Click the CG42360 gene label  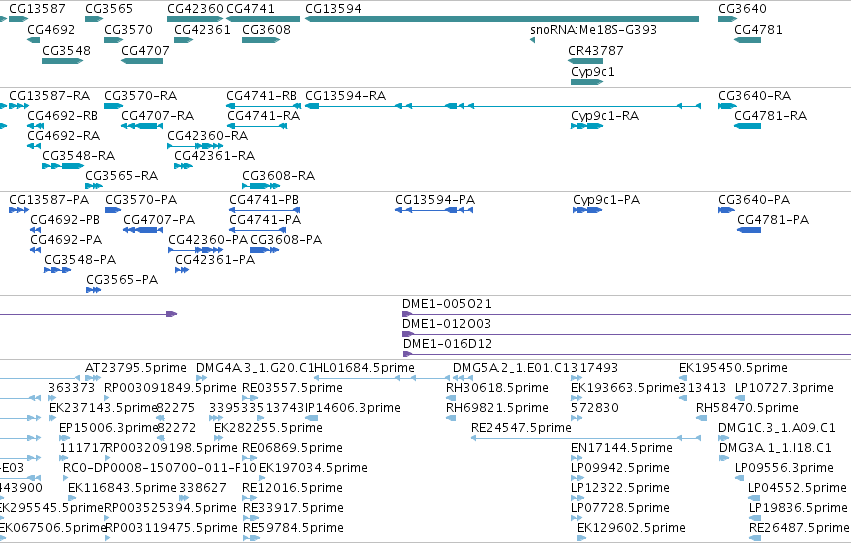[x=195, y=9]
